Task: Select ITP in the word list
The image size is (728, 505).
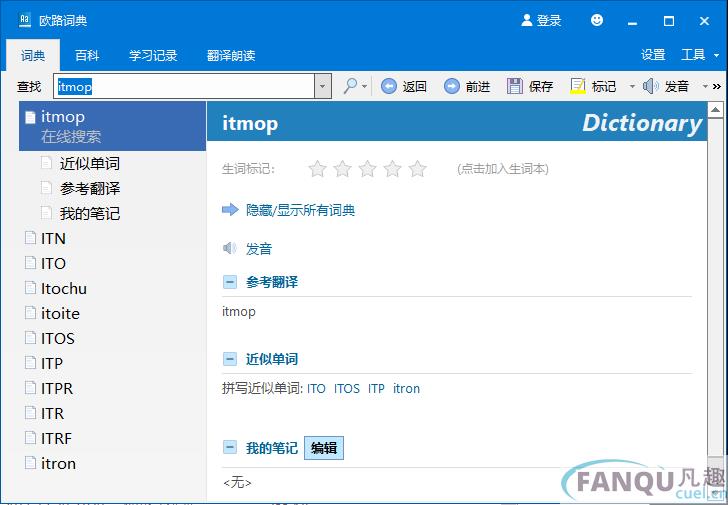Action: pos(52,363)
